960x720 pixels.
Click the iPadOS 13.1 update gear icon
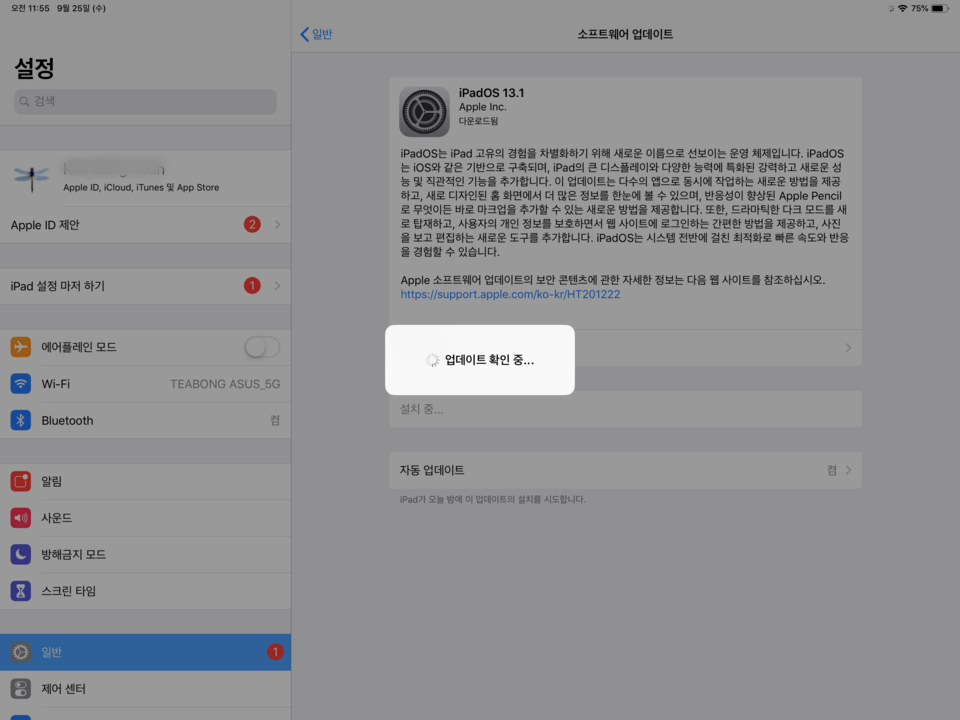(x=424, y=111)
